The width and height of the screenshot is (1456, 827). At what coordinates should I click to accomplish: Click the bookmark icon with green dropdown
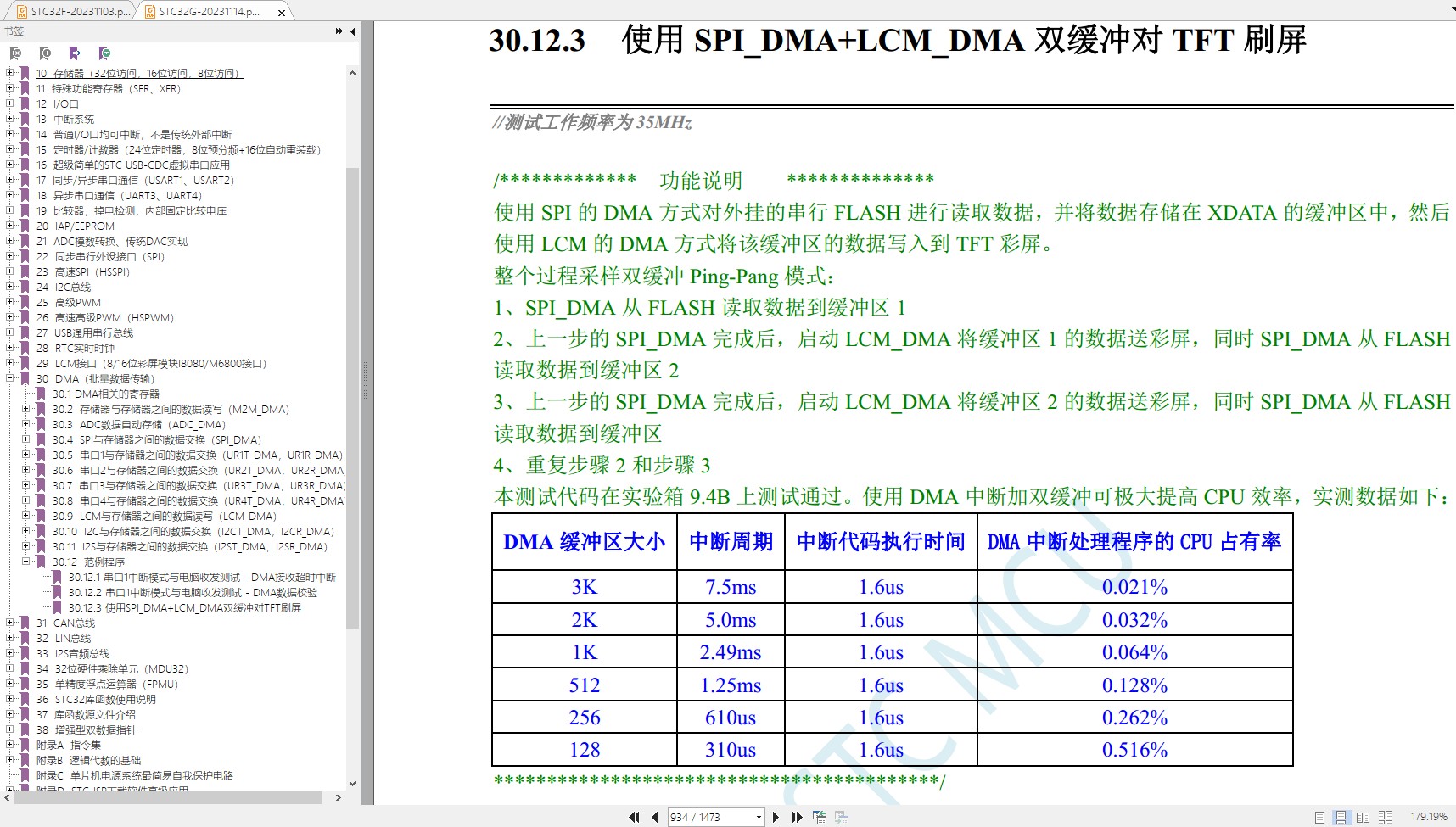104,53
